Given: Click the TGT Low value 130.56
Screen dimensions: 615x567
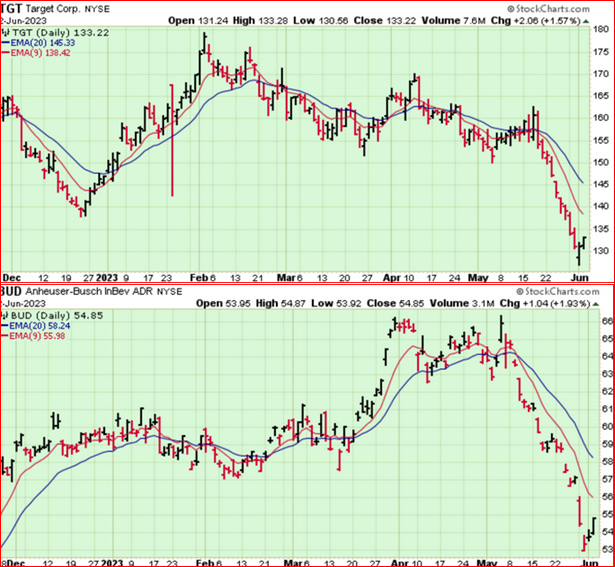Looking at the screenshot, I should 333,21.
